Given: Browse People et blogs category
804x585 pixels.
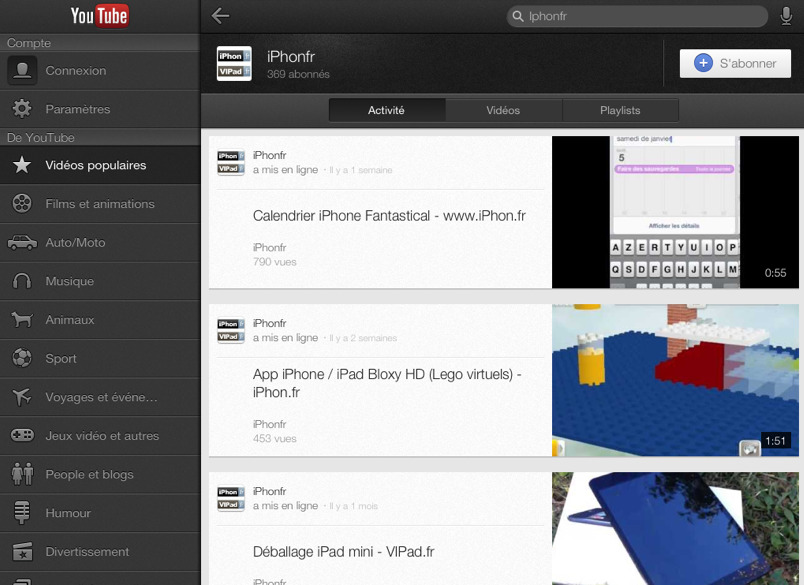Looking at the screenshot, I should pos(100,475).
